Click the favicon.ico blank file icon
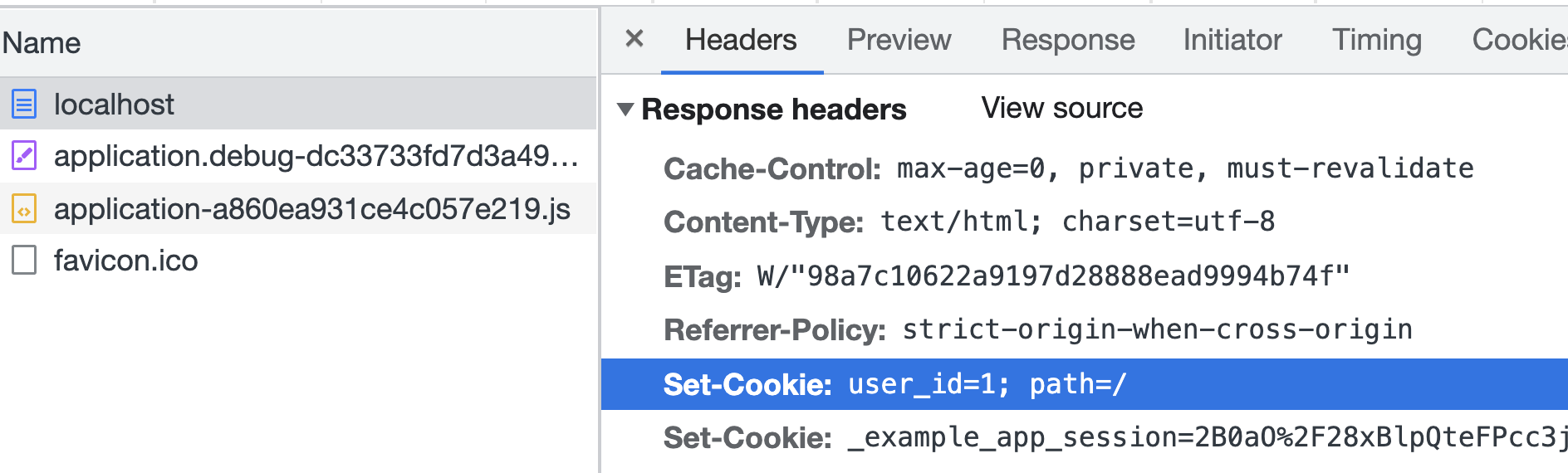Viewport: 1568px width, 473px height. pos(24,261)
